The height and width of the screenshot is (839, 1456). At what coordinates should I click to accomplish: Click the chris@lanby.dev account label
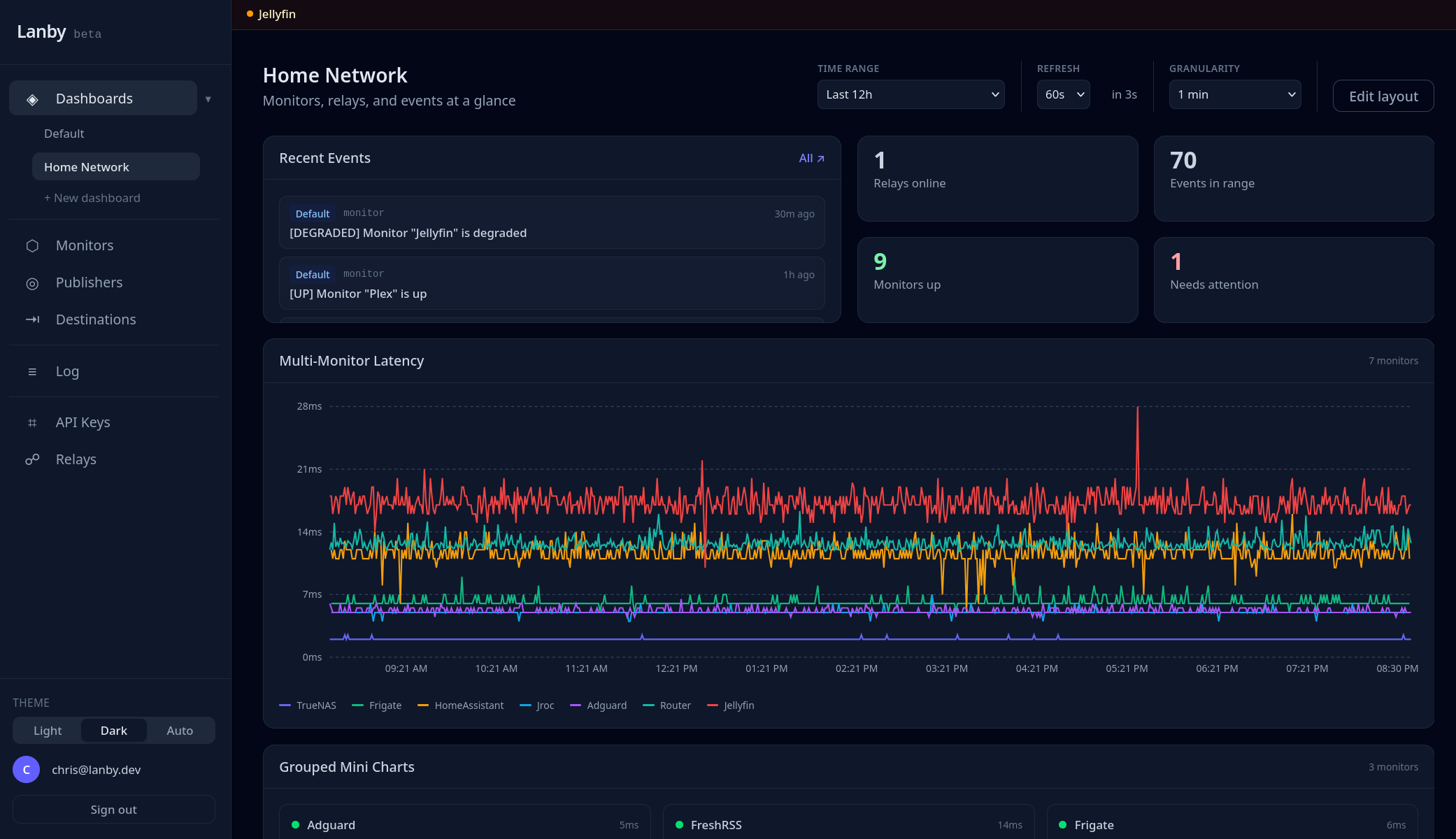97,770
